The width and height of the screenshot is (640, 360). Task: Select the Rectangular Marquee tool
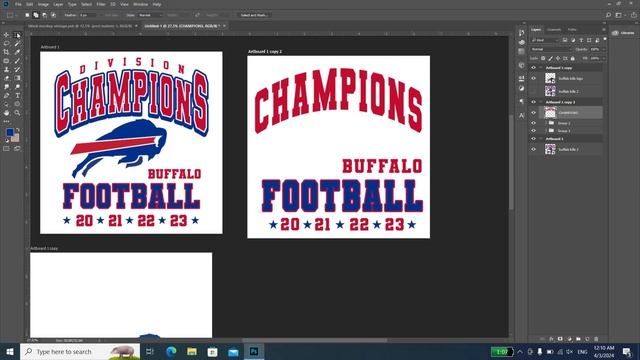tap(17, 35)
